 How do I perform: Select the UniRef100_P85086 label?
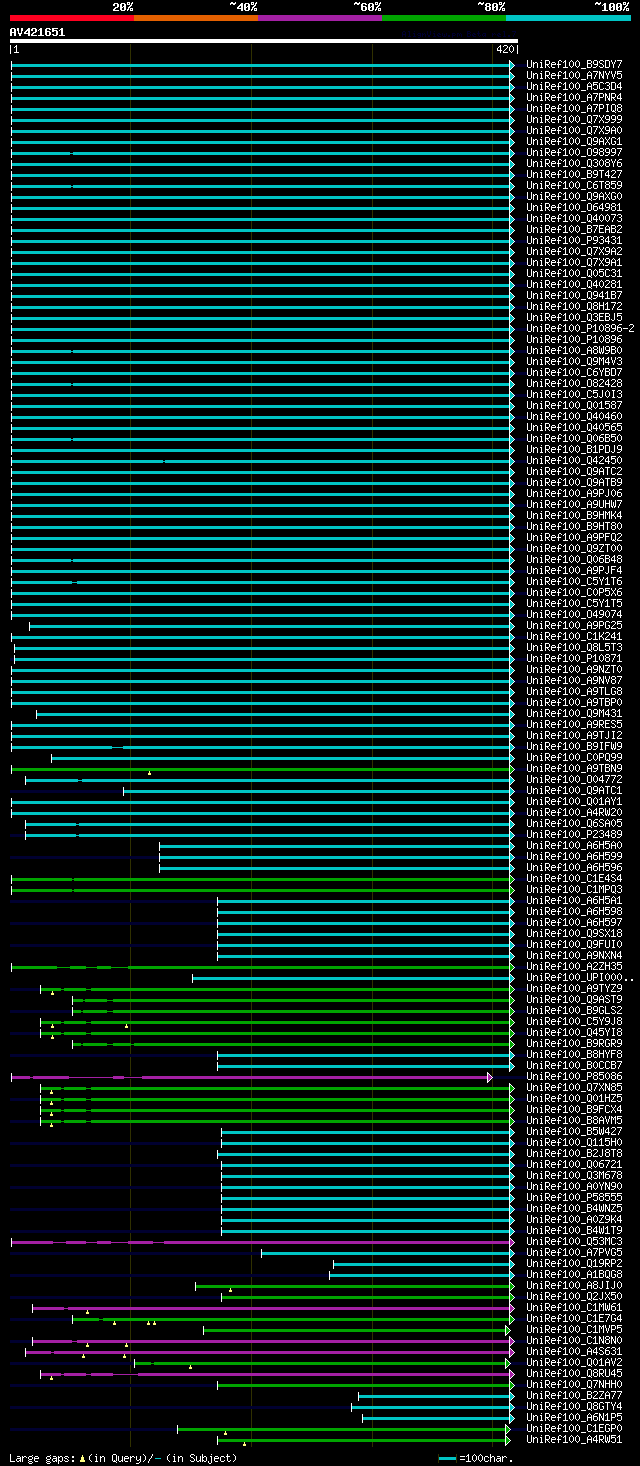point(574,1076)
